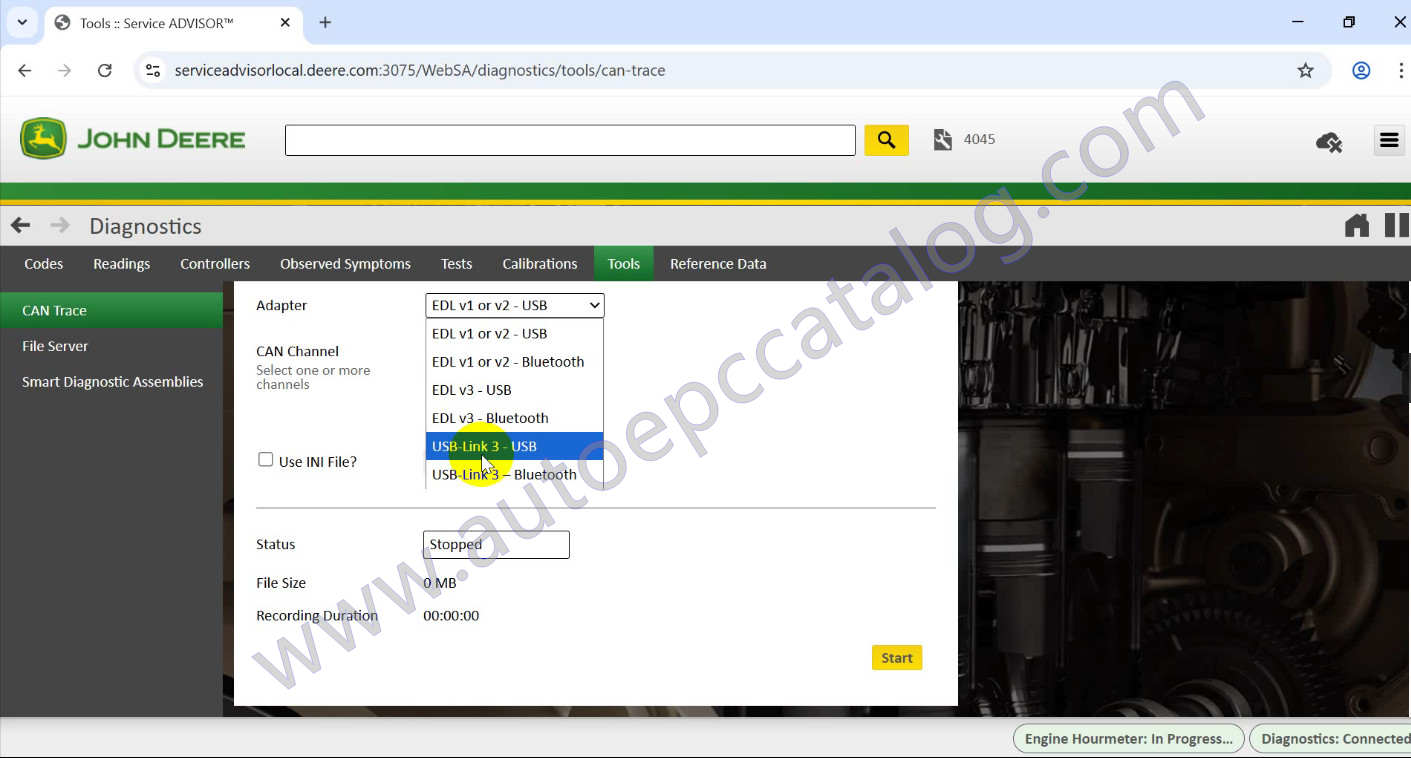The width and height of the screenshot is (1411, 758).
Task: Click the Home icon in Diagnostics bar
Action: [x=1356, y=226]
